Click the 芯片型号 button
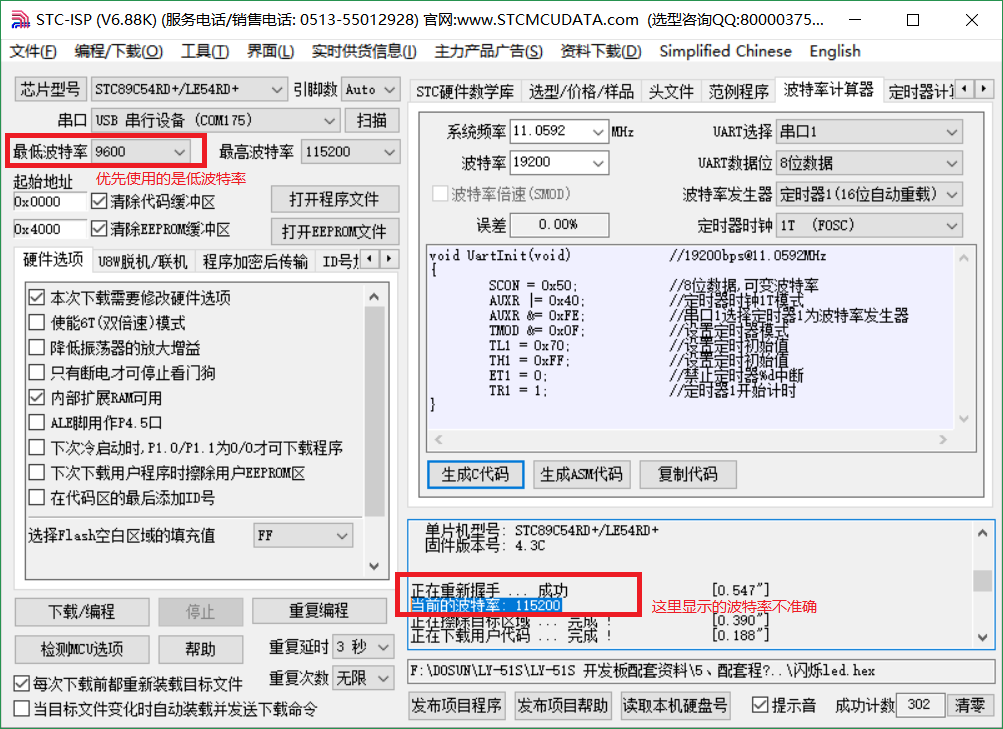This screenshot has width=1003, height=729. point(51,90)
